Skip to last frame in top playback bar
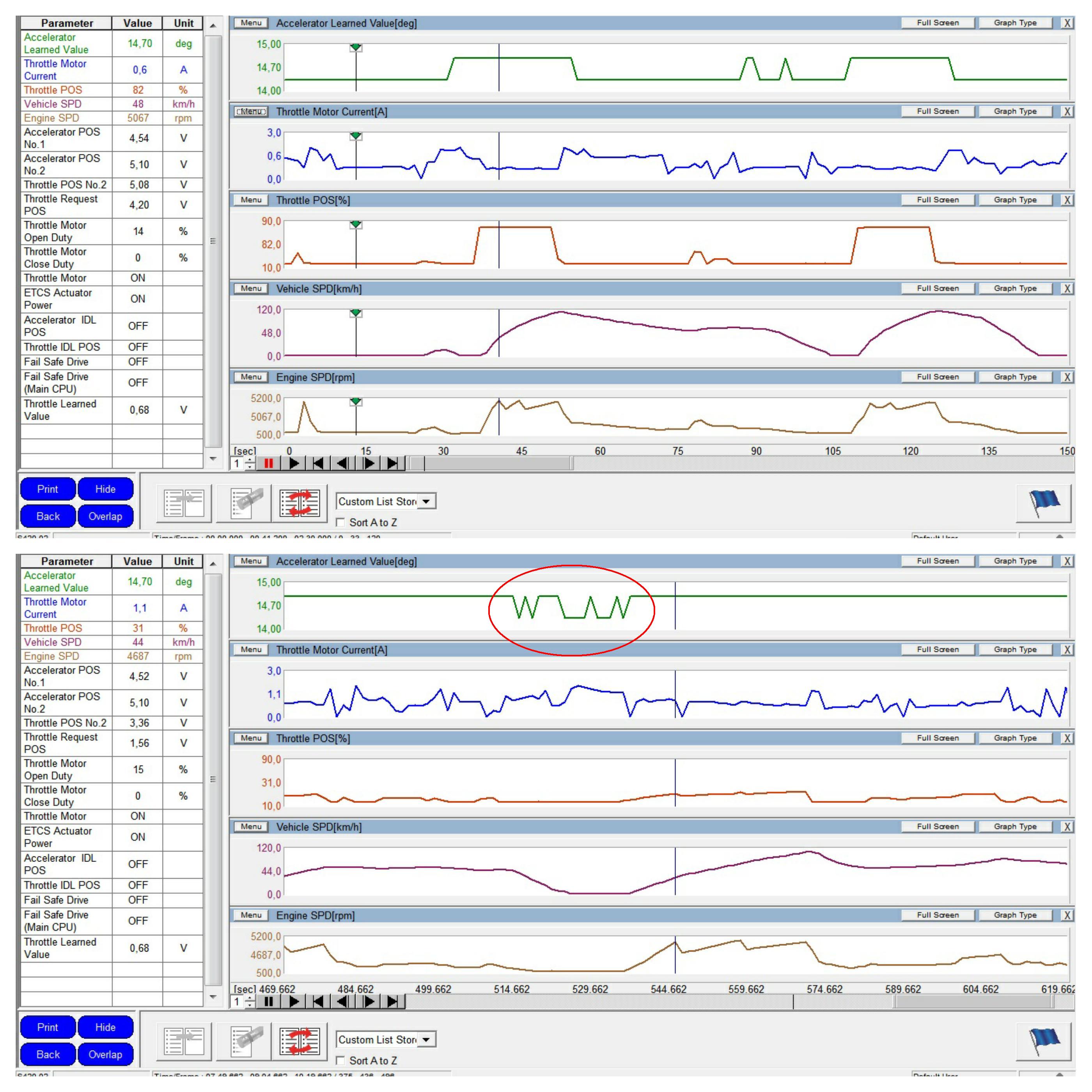 tap(392, 463)
